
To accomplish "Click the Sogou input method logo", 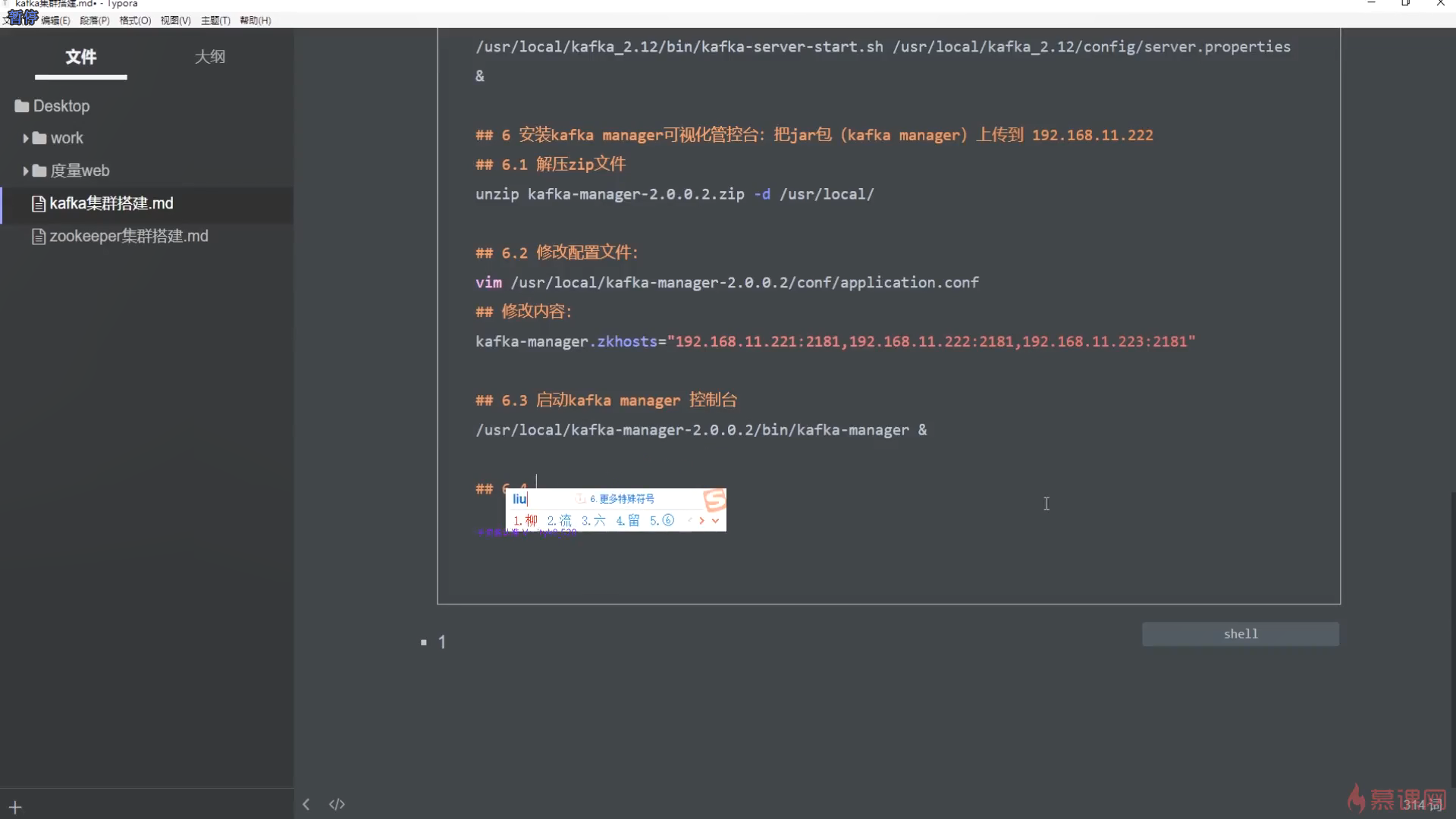I will click(714, 500).
